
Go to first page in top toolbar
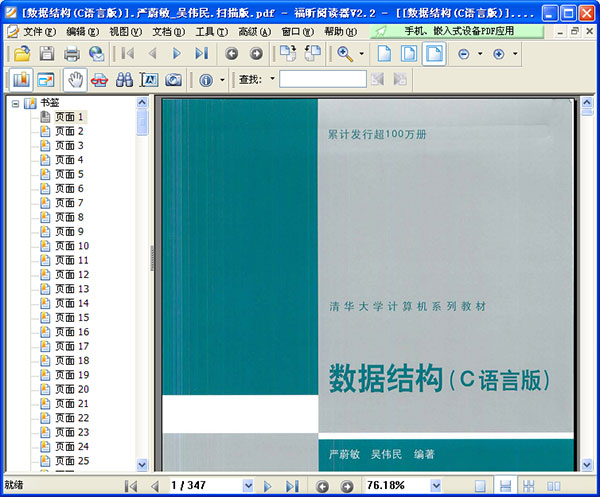tap(128, 54)
